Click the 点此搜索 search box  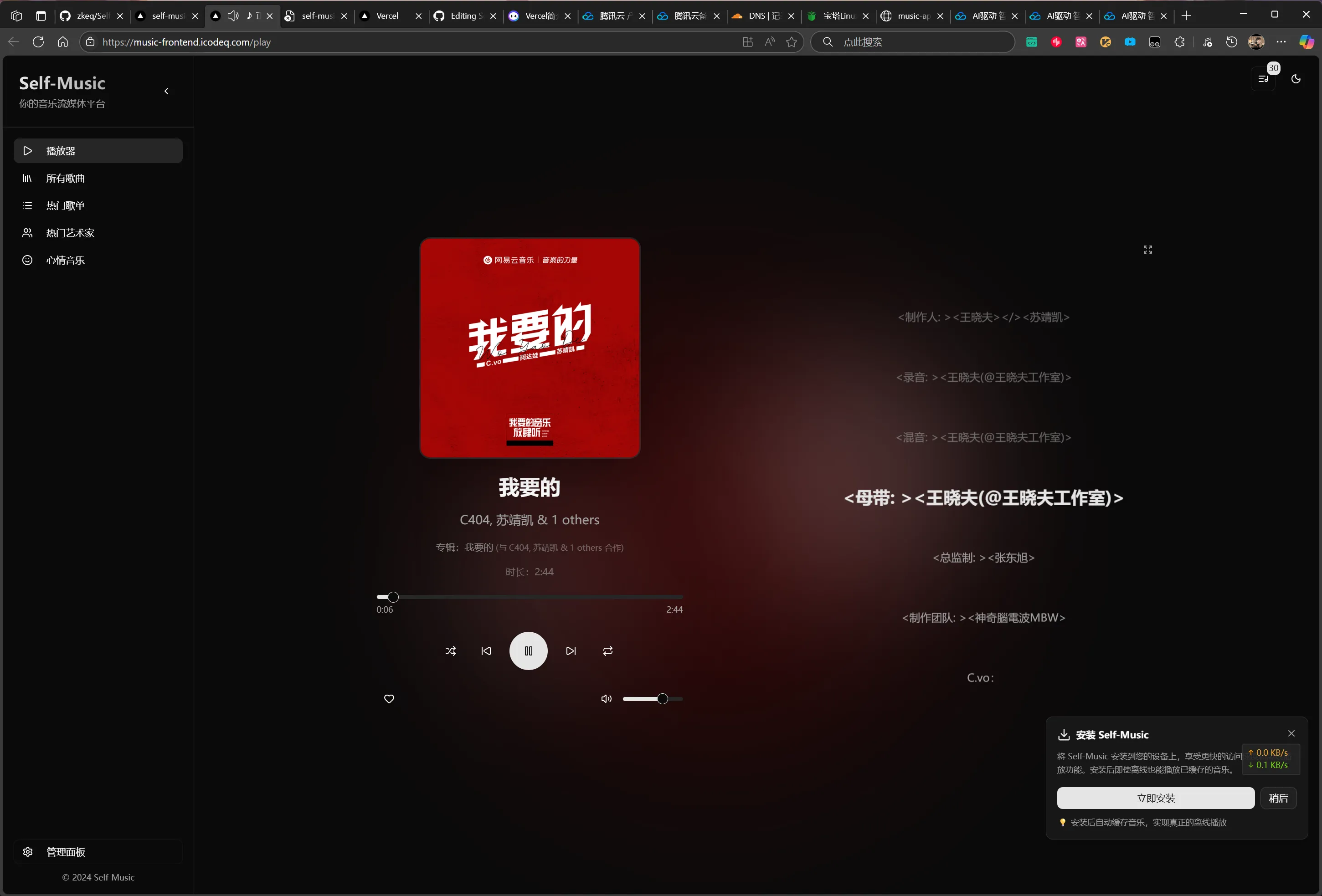912,42
